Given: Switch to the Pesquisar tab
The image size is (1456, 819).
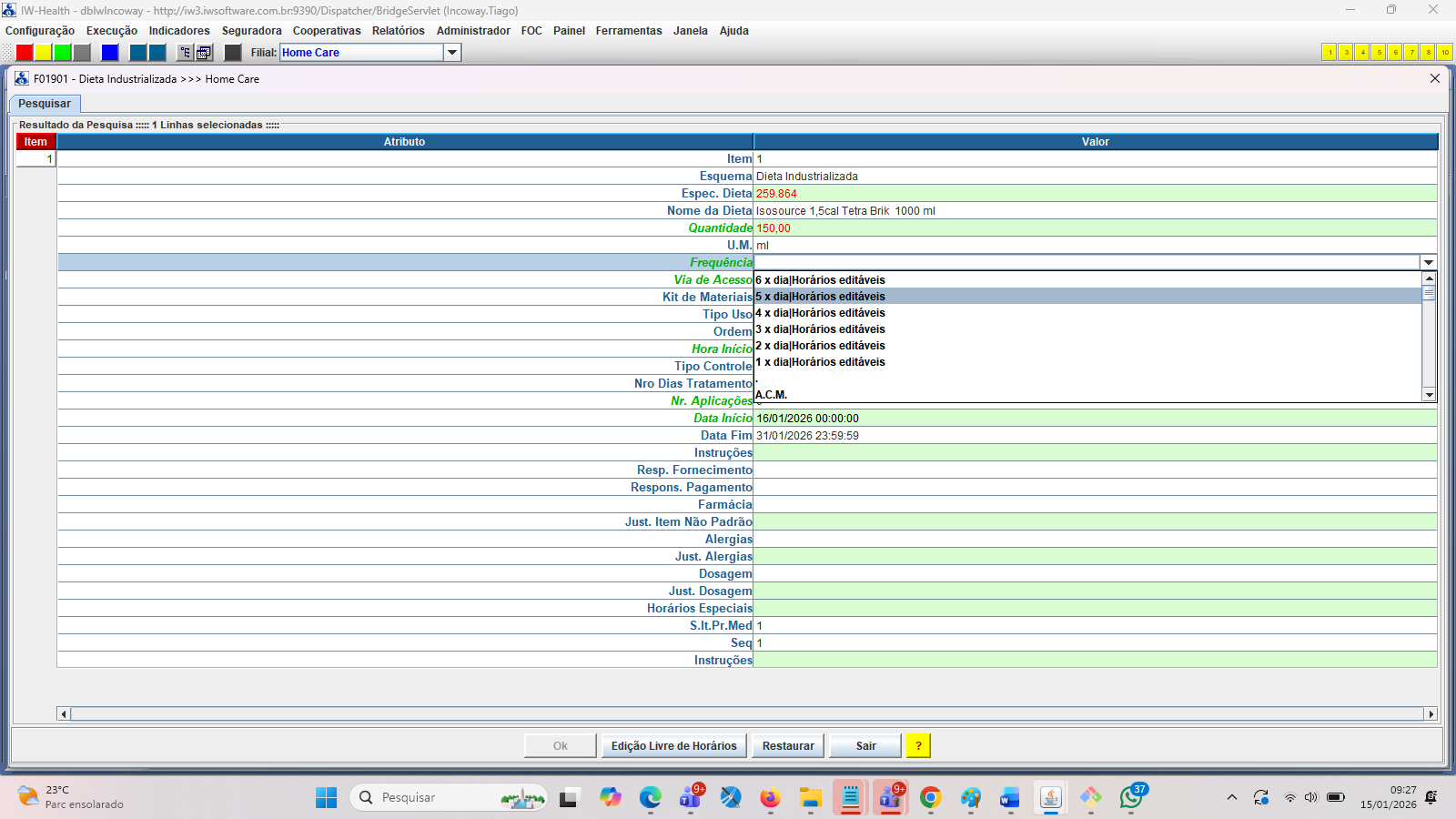Looking at the screenshot, I should [45, 104].
